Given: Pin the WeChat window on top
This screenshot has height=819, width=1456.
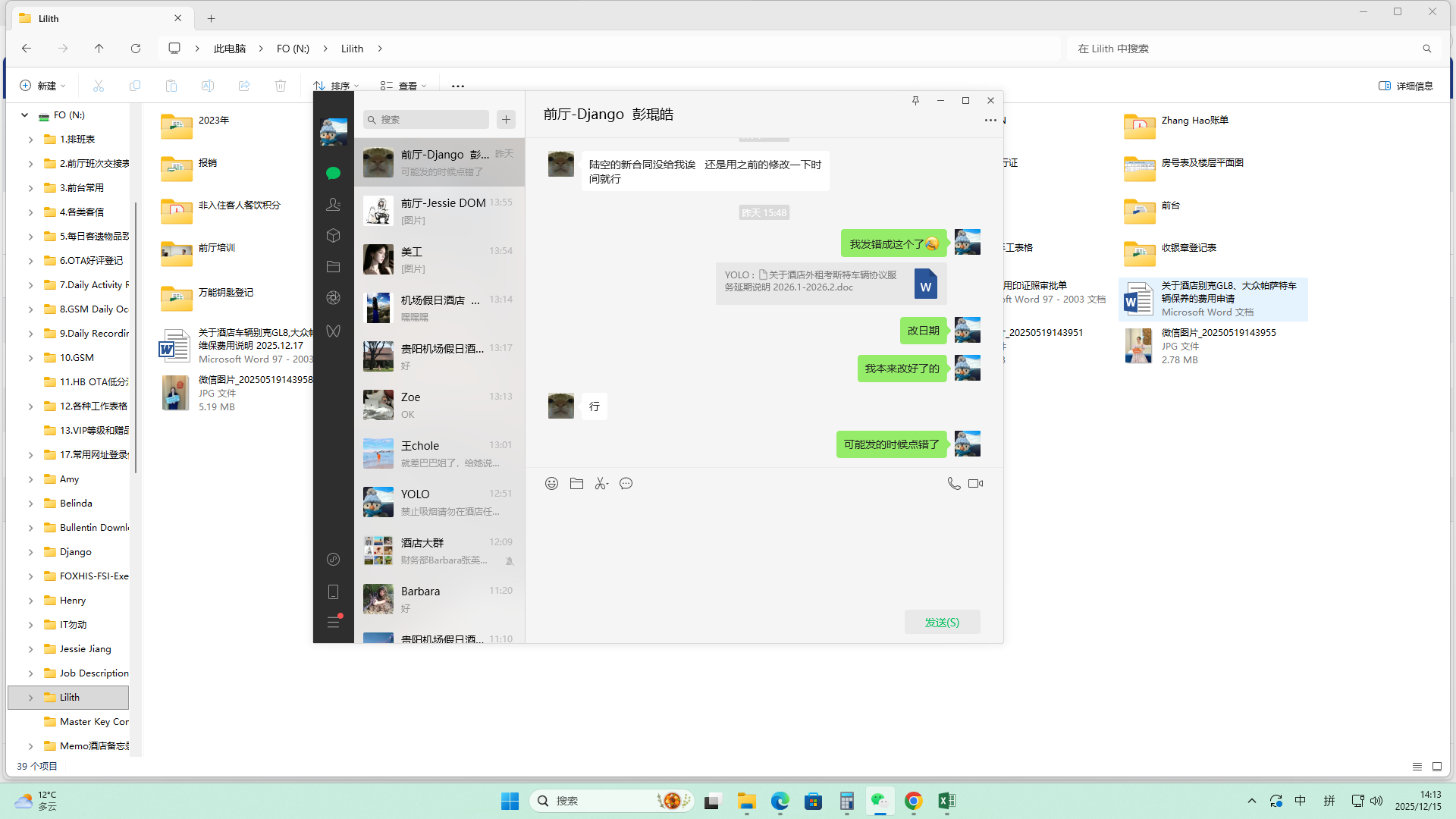Looking at the screenshot, I should coord(915,100).
